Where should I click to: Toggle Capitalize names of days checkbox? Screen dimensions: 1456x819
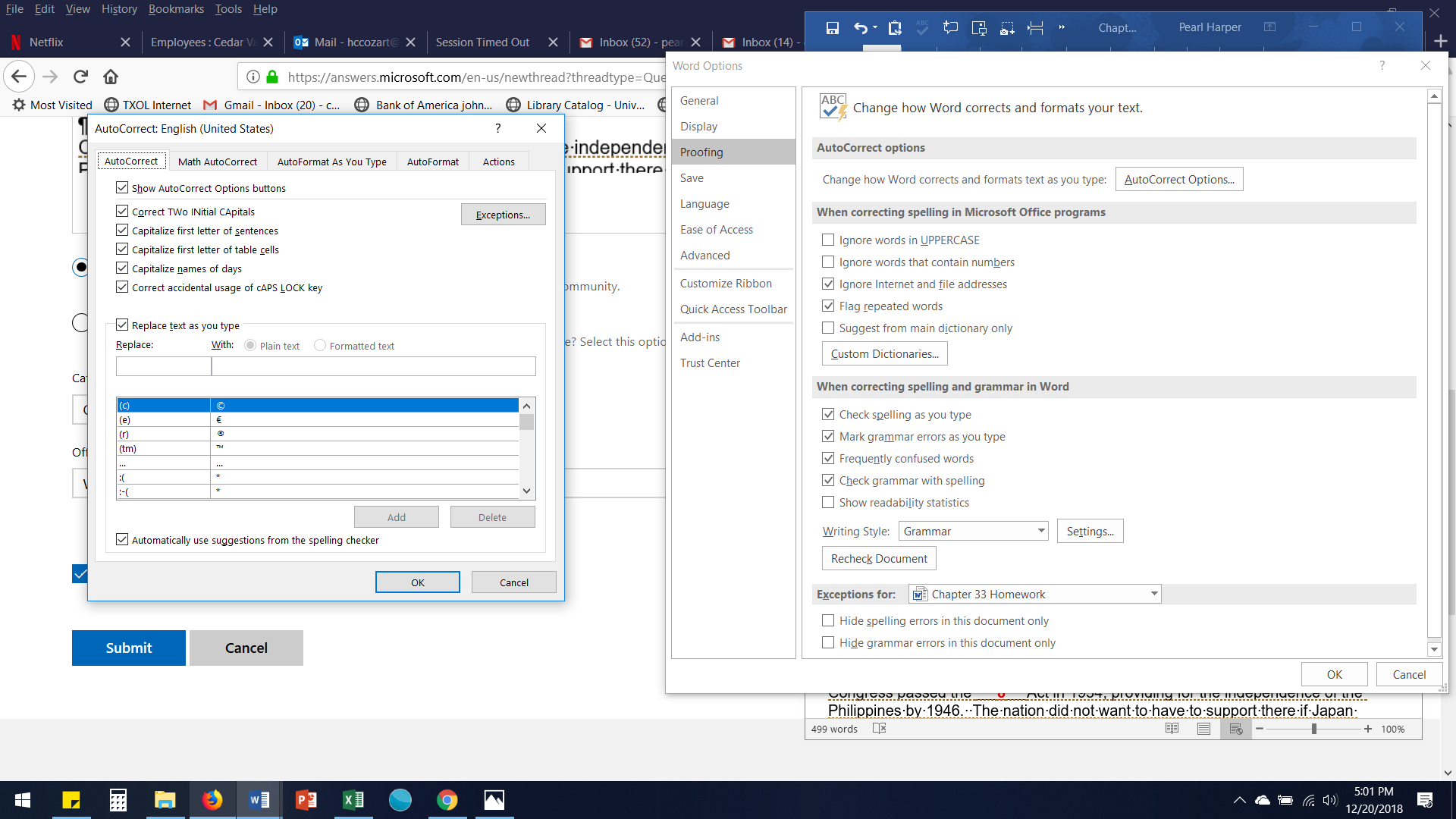(122, 268)
